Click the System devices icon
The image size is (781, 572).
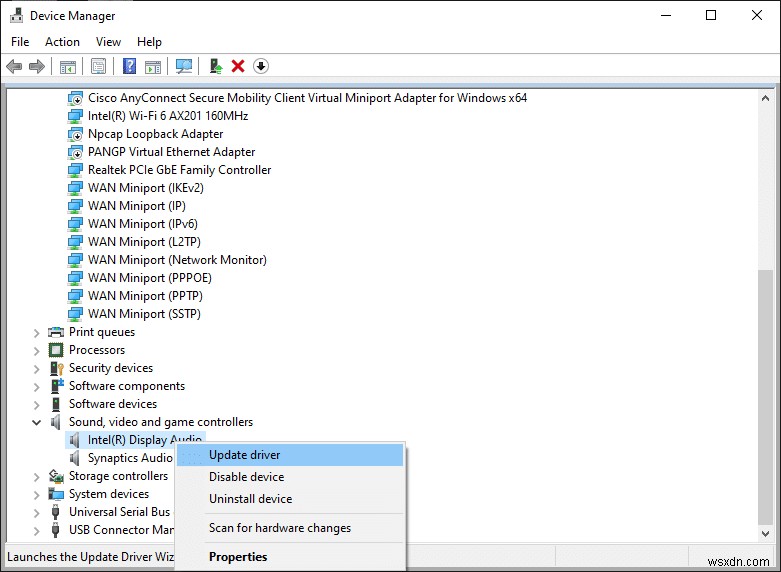click(56, 494)
